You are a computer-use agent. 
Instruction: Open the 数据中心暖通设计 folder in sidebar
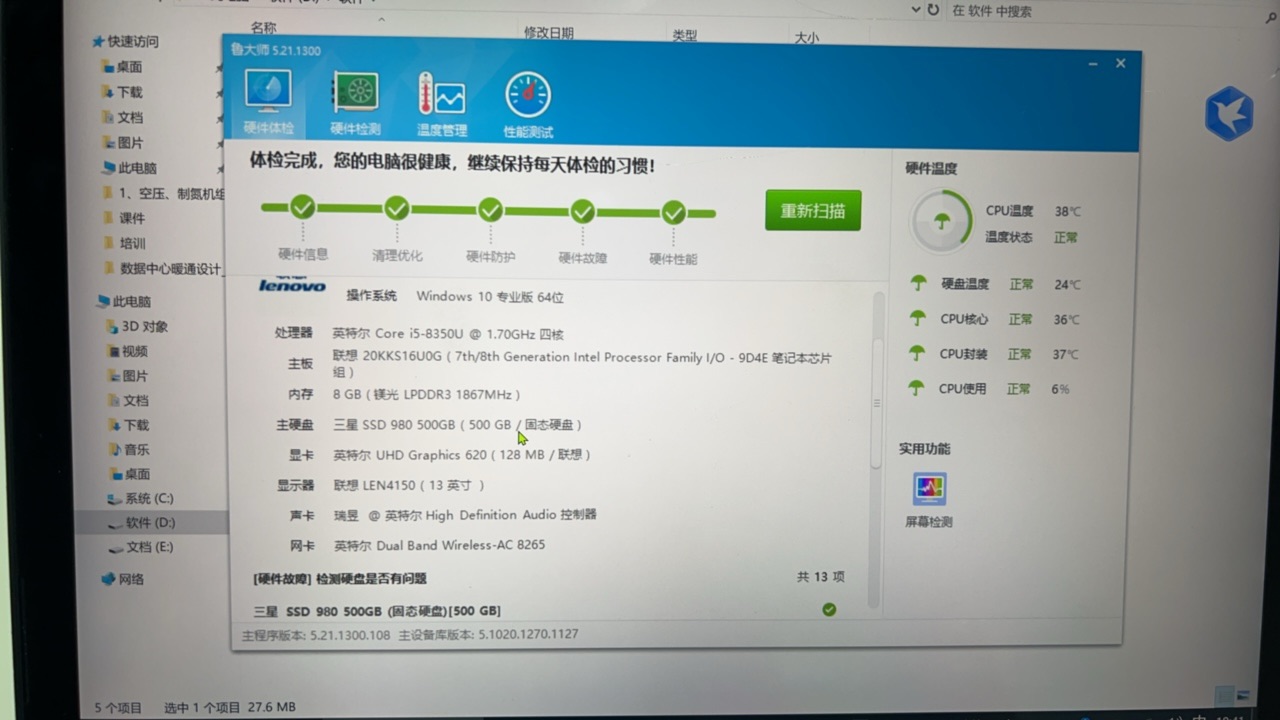pyautogui.click(x=164, y=269)
